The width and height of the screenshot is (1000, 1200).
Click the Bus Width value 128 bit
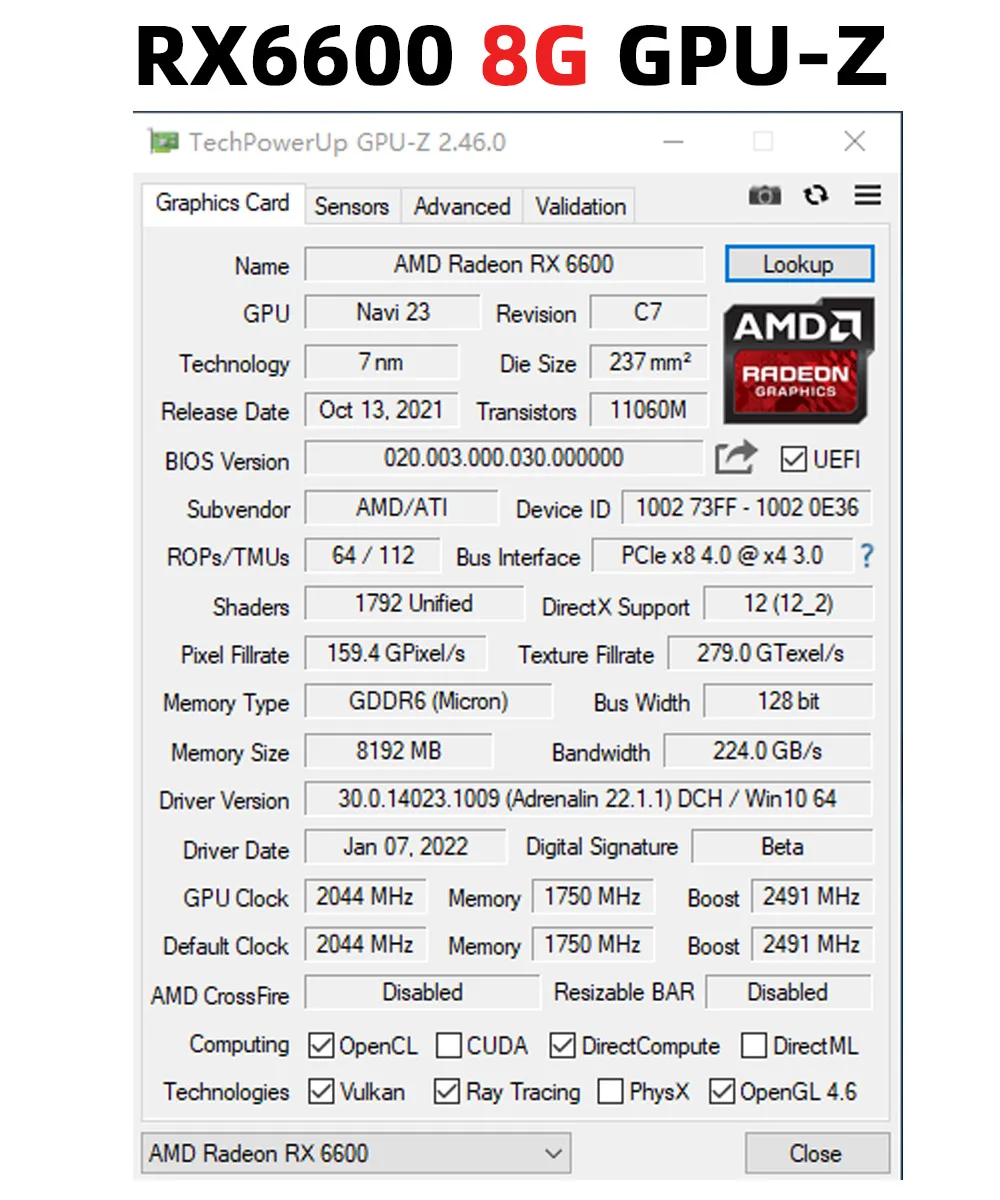(x=788, y=702)
